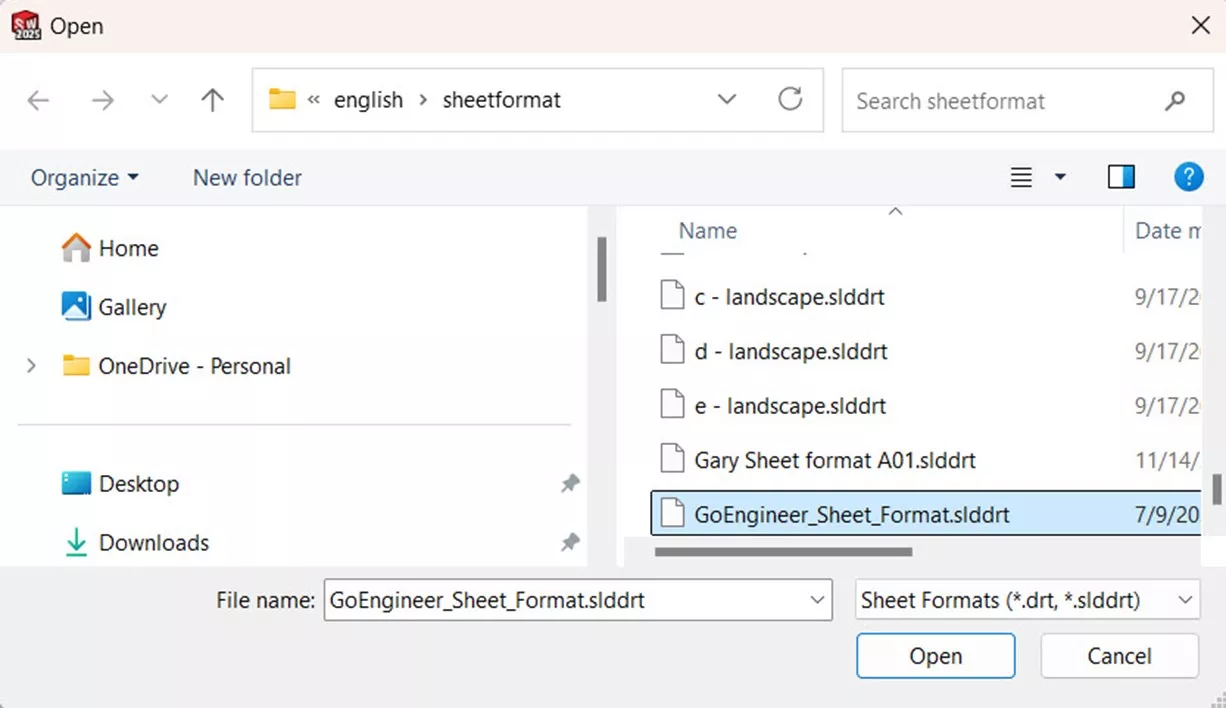
Task: Unpin Desktop using its pin icon
Action: 570,483
